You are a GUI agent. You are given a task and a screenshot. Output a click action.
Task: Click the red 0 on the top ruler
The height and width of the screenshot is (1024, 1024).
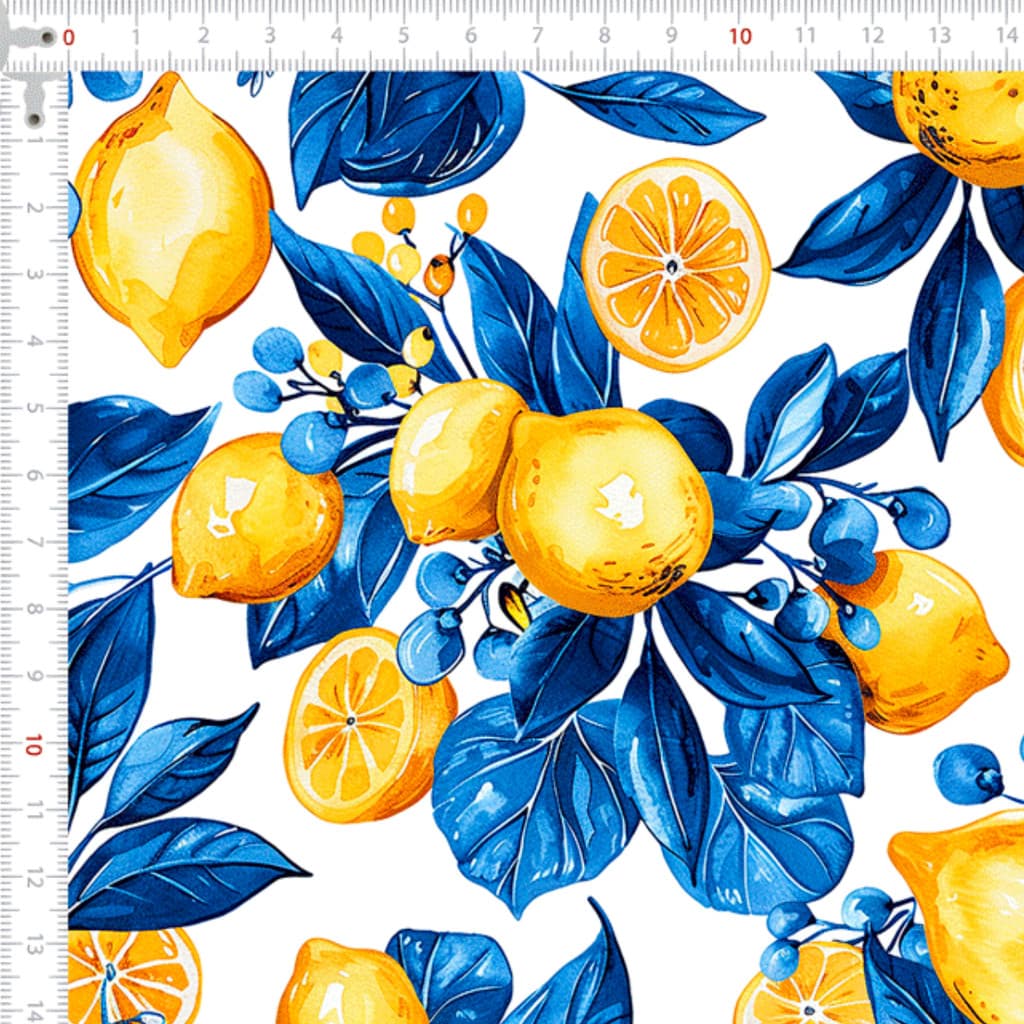(69, 38)
